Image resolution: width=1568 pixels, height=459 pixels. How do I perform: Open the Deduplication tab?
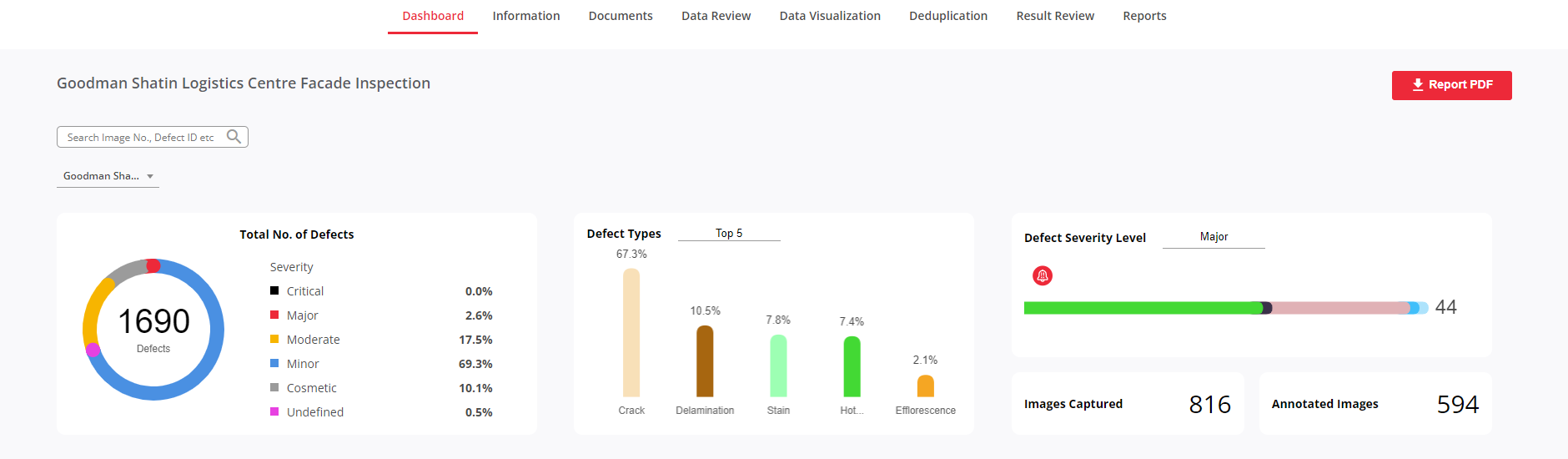point(948,16)
